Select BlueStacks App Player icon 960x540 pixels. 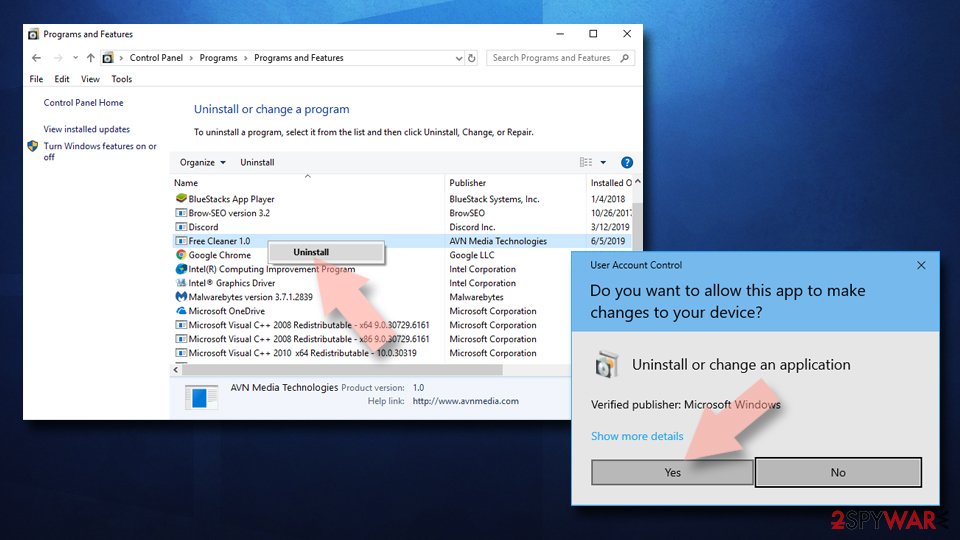181,198
